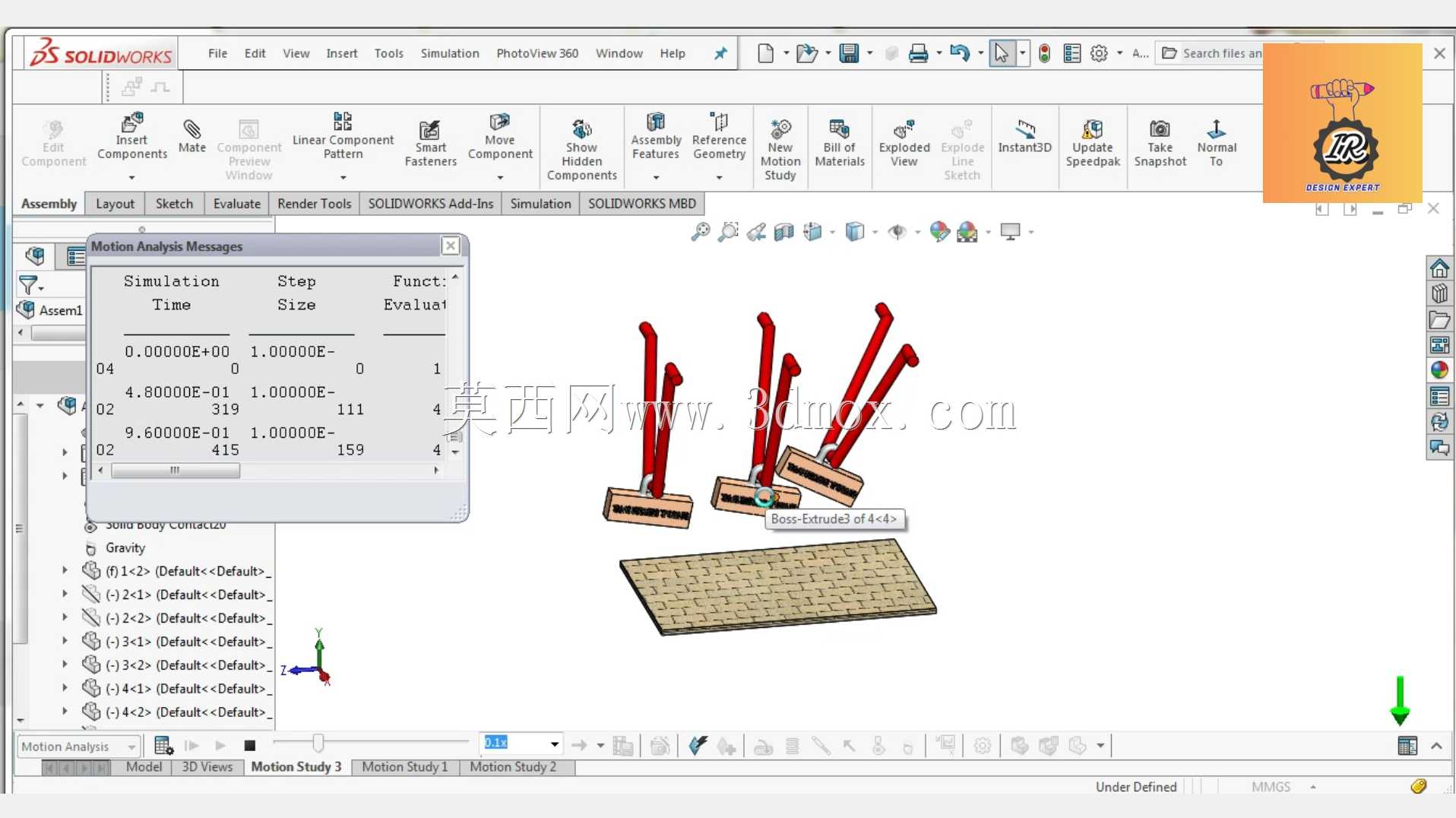Open SOLIDWORKS Resources home icon
The image size is (1456, 818).
tap(1439, 268)
